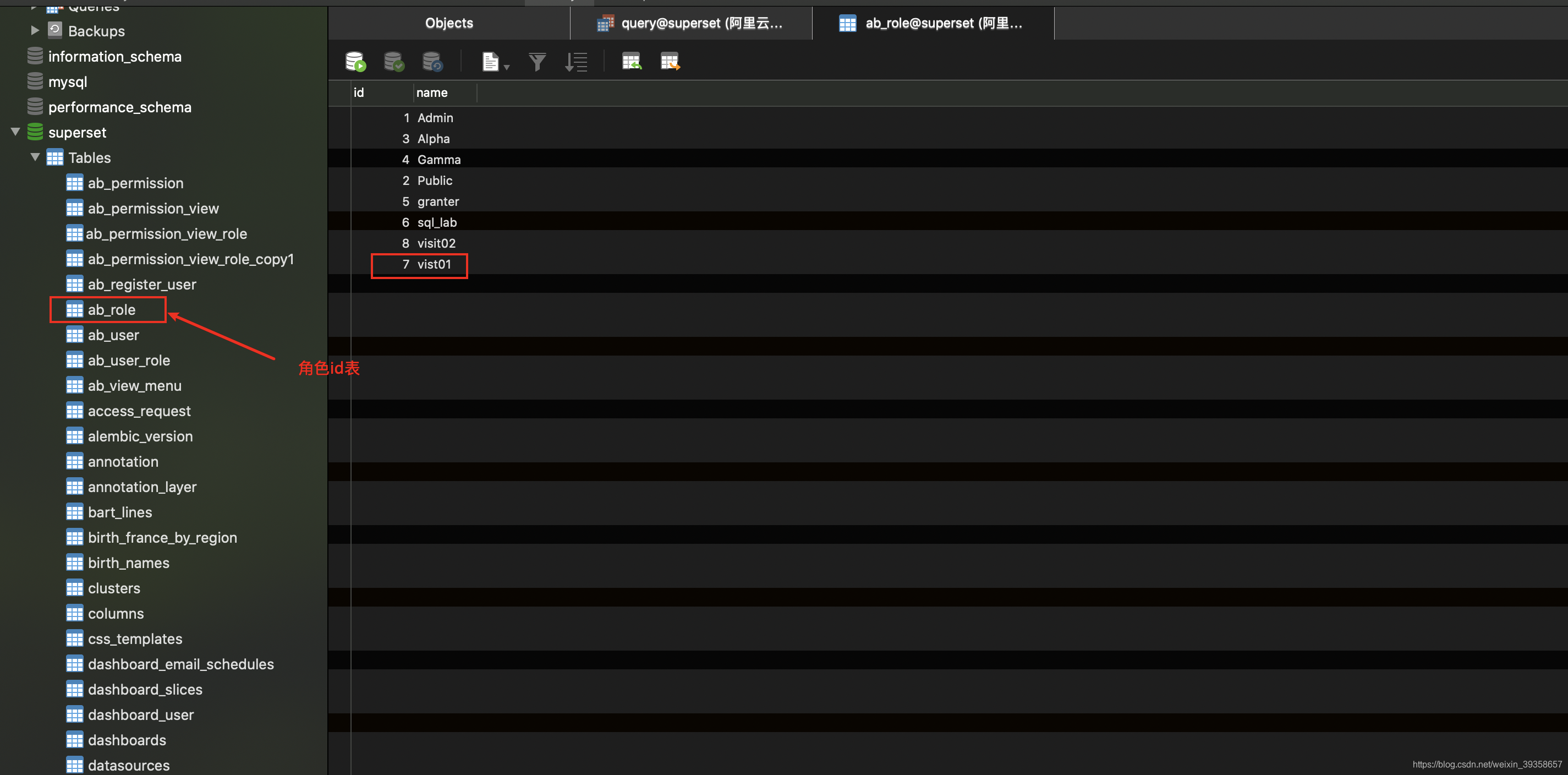Click on the name column header
This screenshot has width=1568, height=775.
[432, 92]
